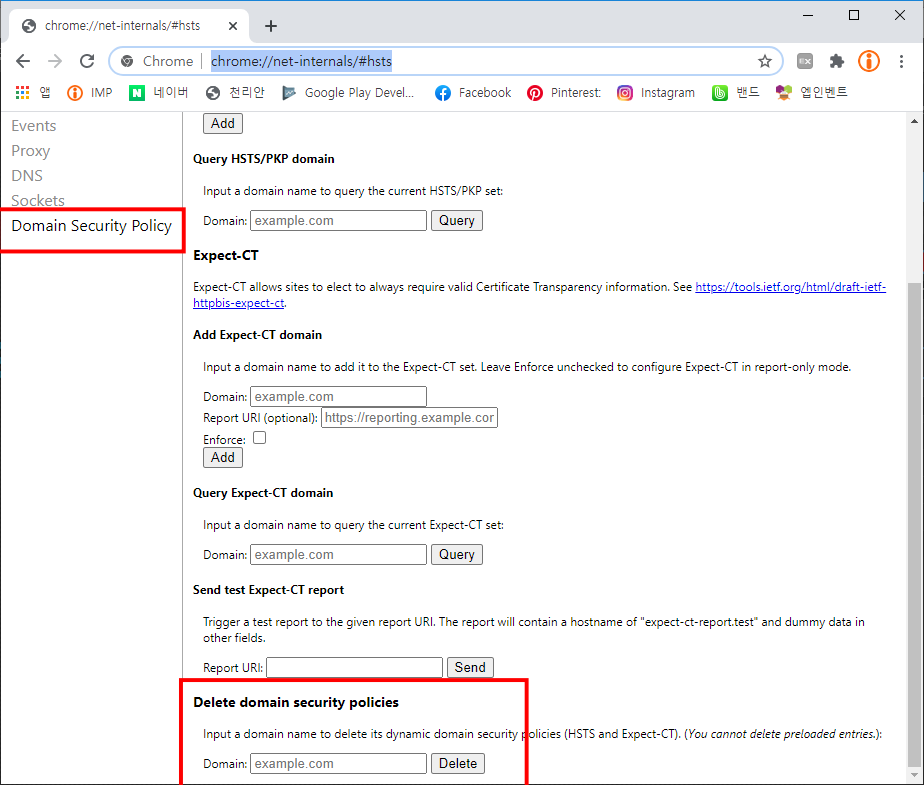Open the tools.ietf.org Expect-CT draft link
Screen dimensions: 924x785
pyautogui.click(x=790, y=287)
